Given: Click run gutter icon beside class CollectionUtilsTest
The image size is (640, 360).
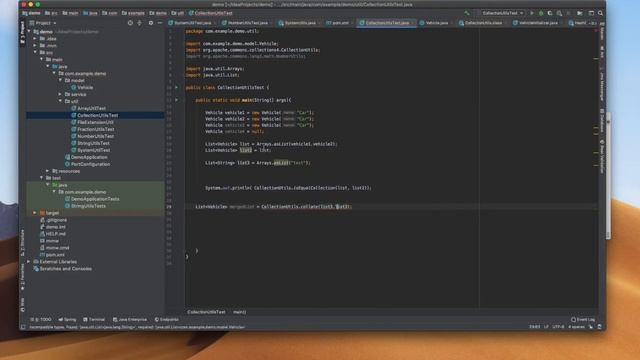Looking at the screenshot, I should point(177,87).
